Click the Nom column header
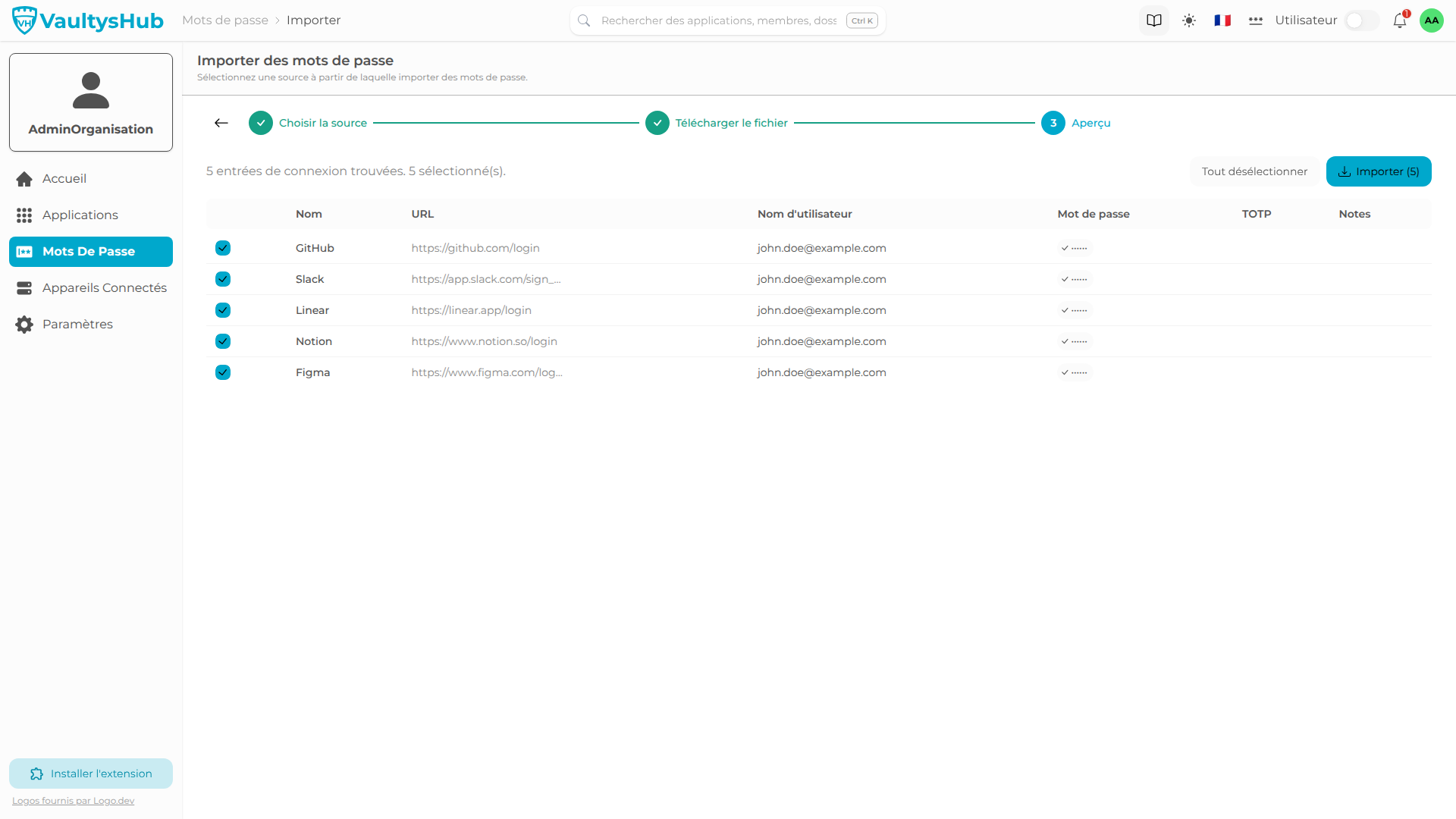The height and width of the screenshot is (819, 1456). point(309,214)
